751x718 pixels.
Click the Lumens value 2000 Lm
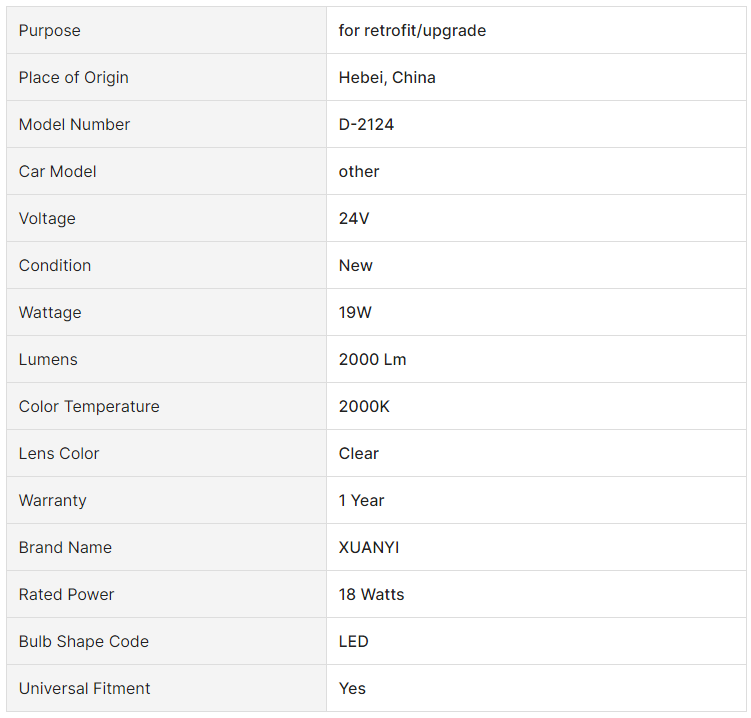pos(372,359)
